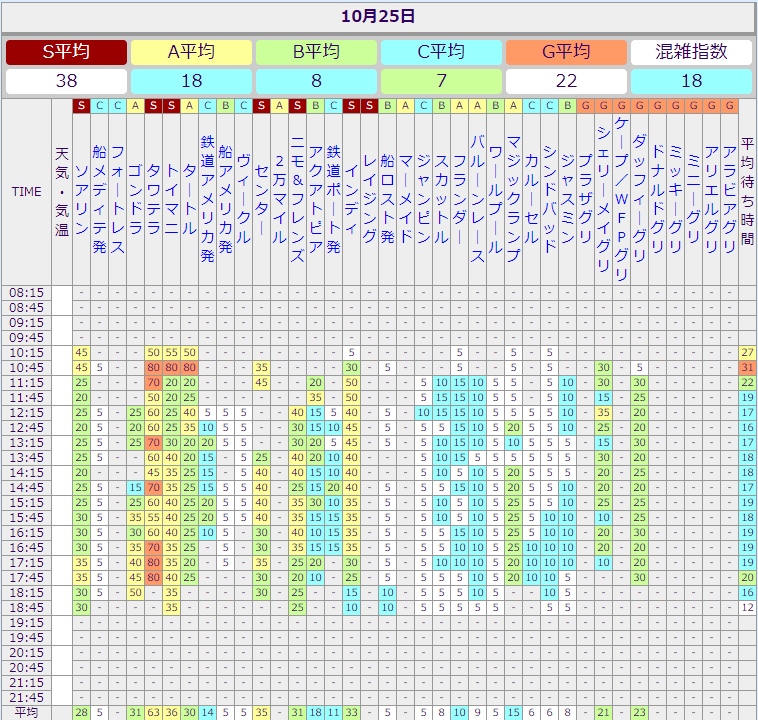
Task: Select the yellow A平均 header
Action: [191, 52]
